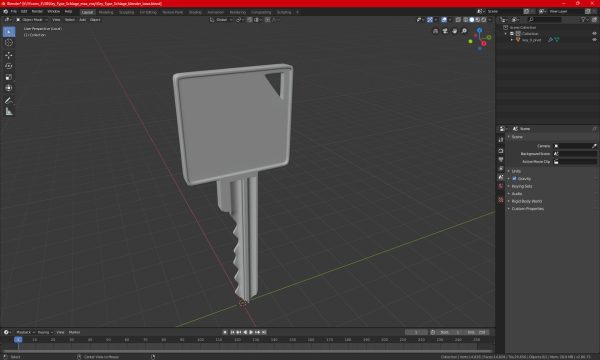600x360 pixels.
Task: Expand the Rigid Body World panel
Action: point(527,201)
